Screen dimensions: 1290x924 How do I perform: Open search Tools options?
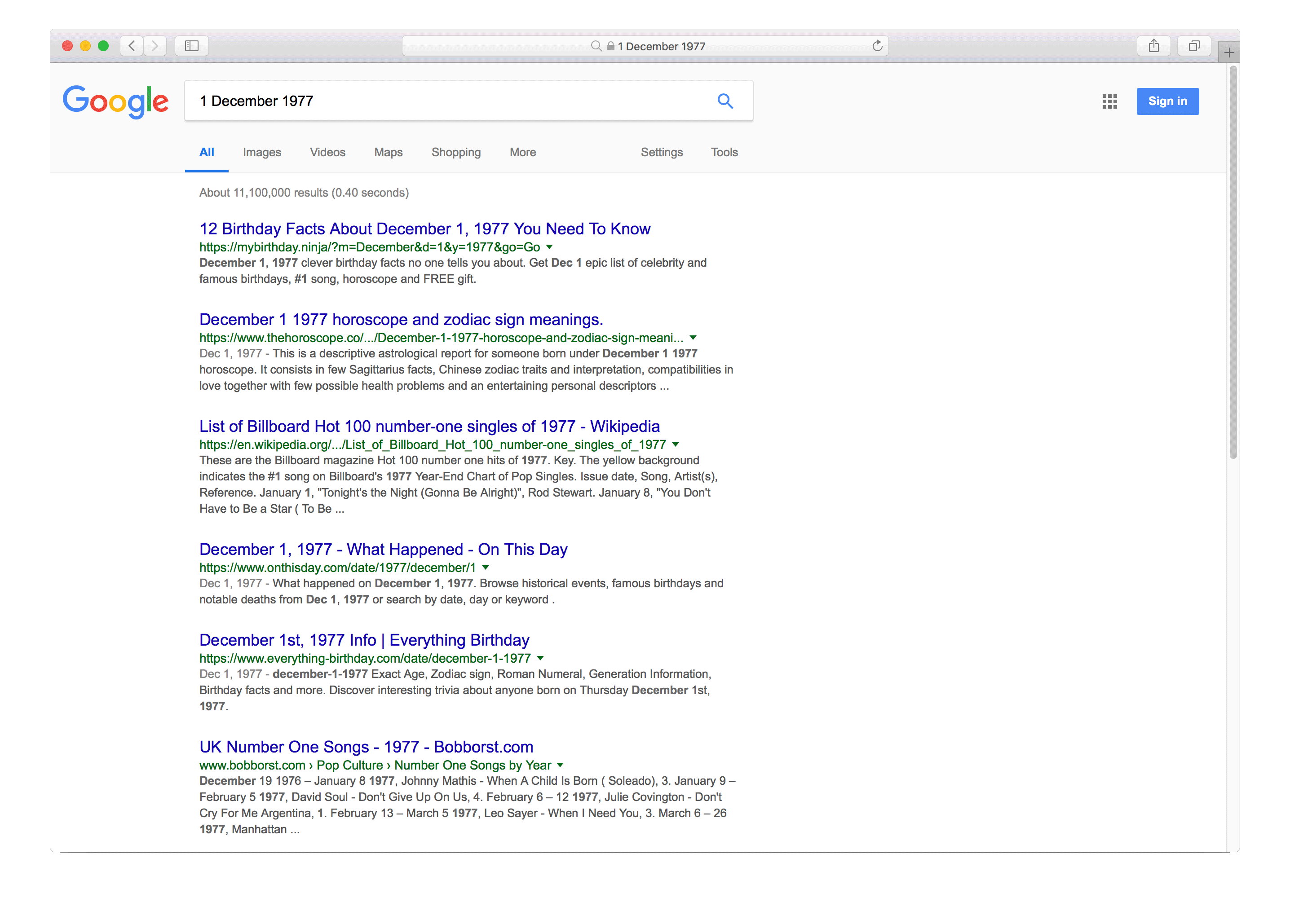724,152
